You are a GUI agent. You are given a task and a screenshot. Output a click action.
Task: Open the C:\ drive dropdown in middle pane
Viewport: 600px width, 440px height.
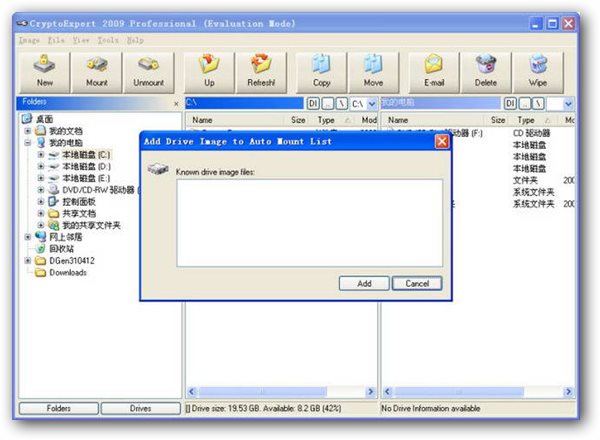pyautogui.click(x=372, y=104)
